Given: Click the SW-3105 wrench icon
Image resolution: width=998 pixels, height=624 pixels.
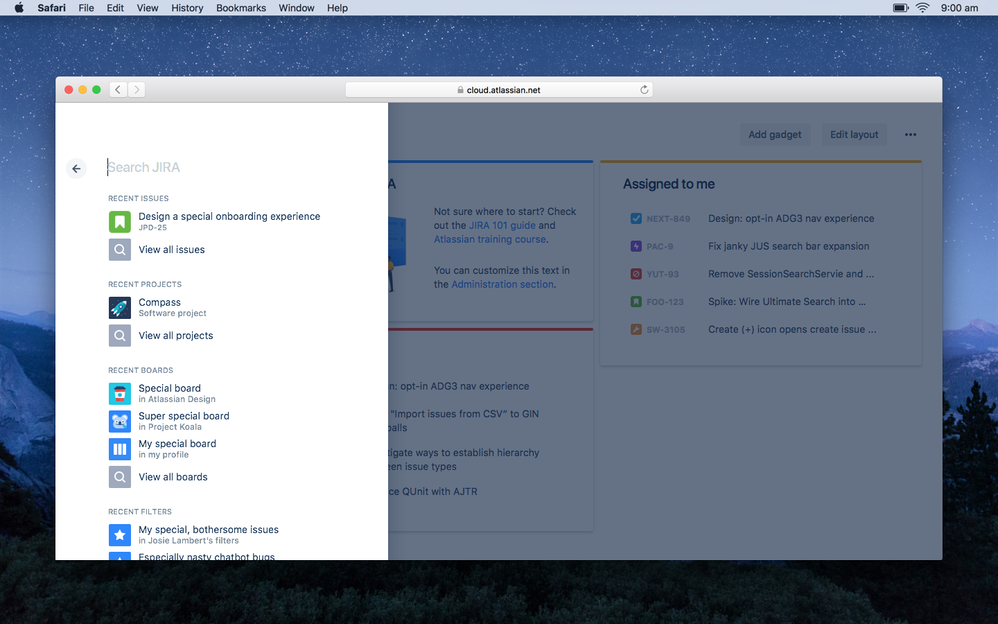Looking at the screenshot, I should click(x=636, y=329).
